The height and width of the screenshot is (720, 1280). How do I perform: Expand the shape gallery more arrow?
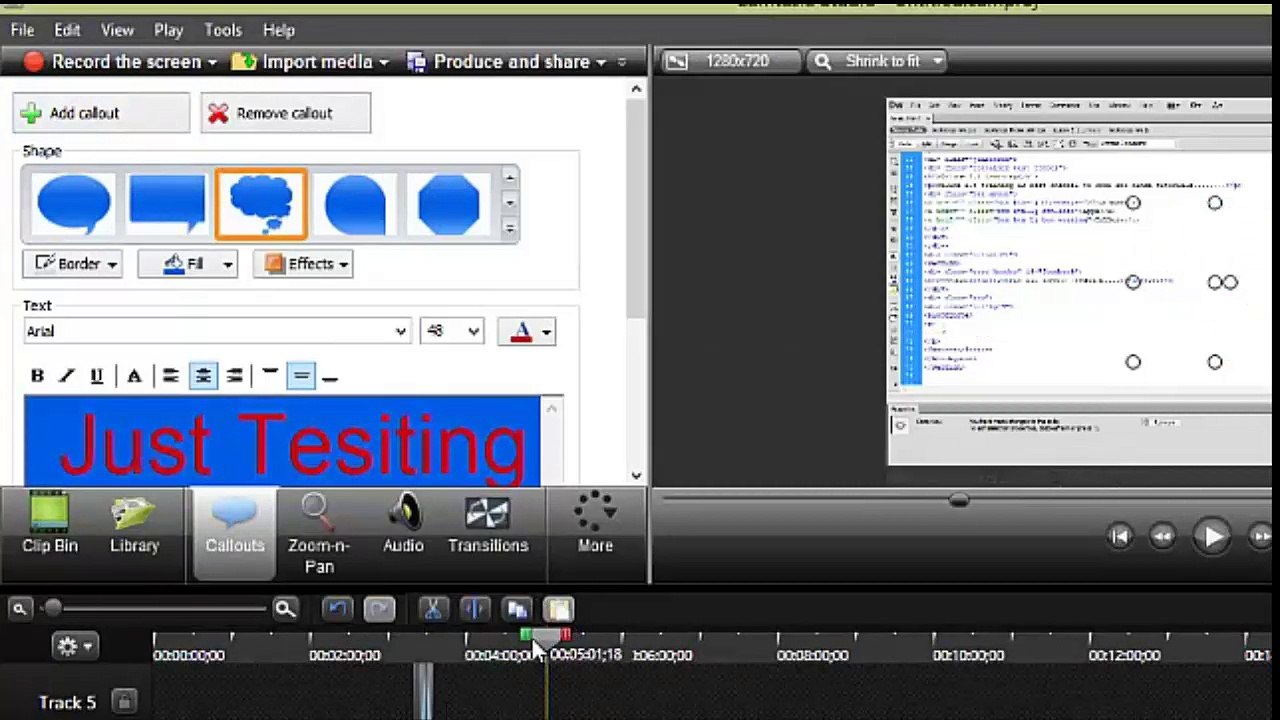tap(510, 228)
